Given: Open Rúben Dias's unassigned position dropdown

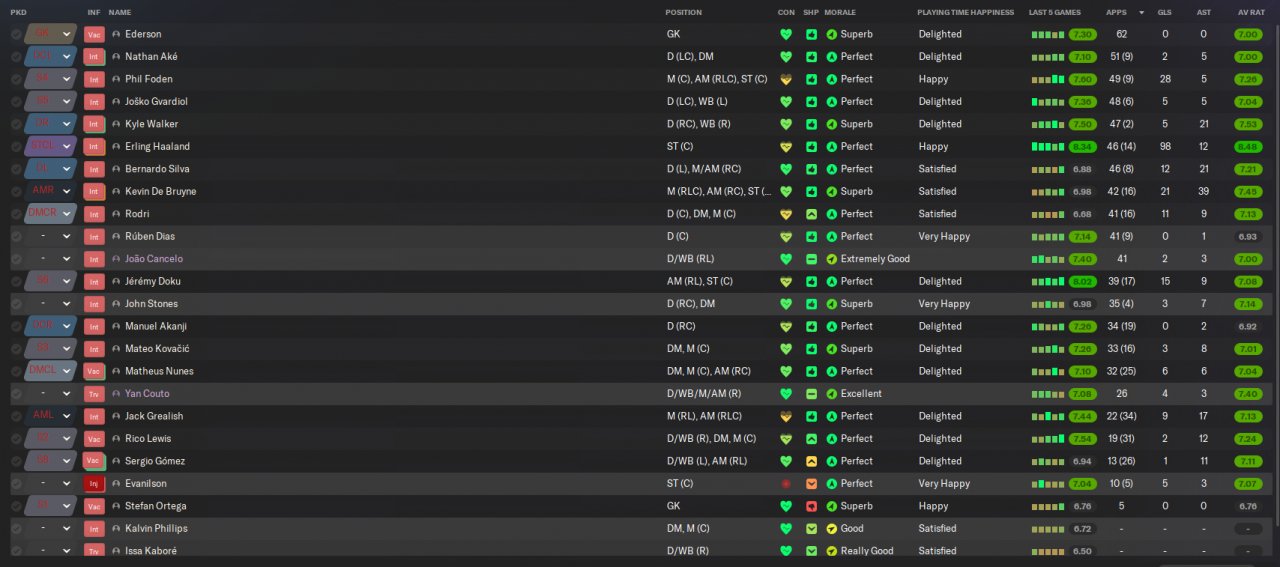Looking at the screenshot, I should point(52,237).
